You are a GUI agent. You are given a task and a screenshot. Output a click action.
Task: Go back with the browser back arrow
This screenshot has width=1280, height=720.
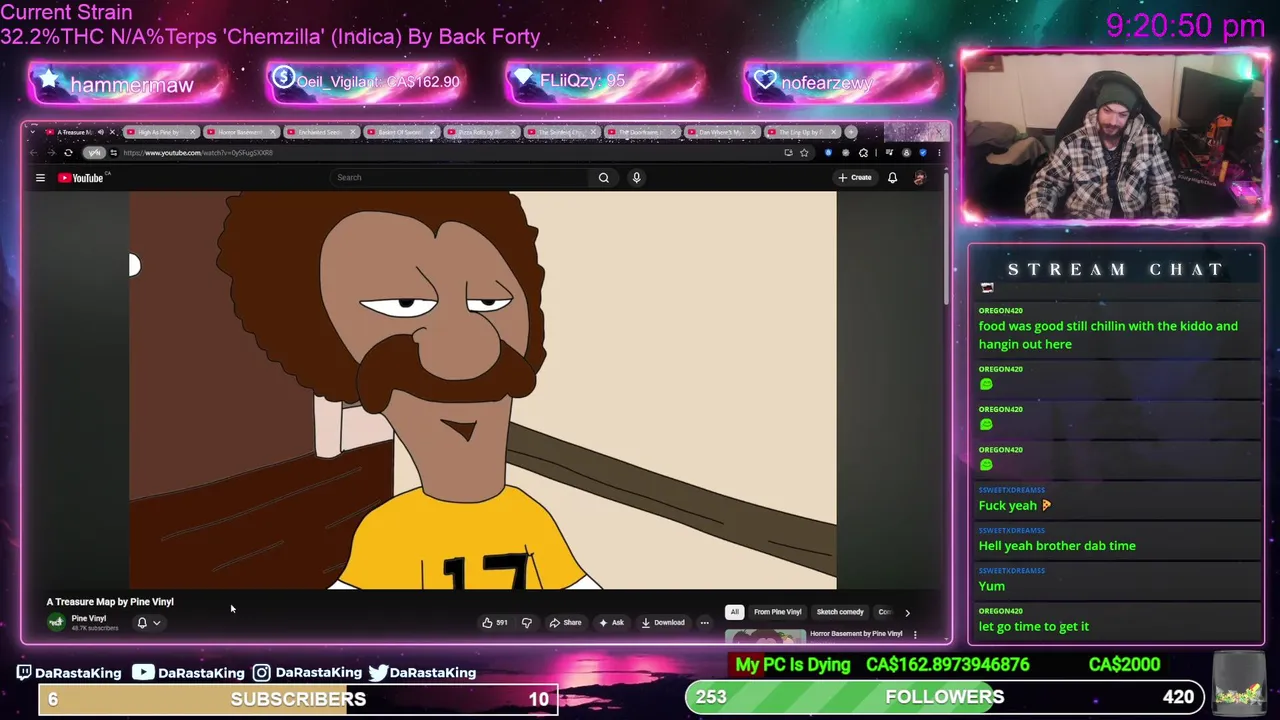[x=34, y=153]
